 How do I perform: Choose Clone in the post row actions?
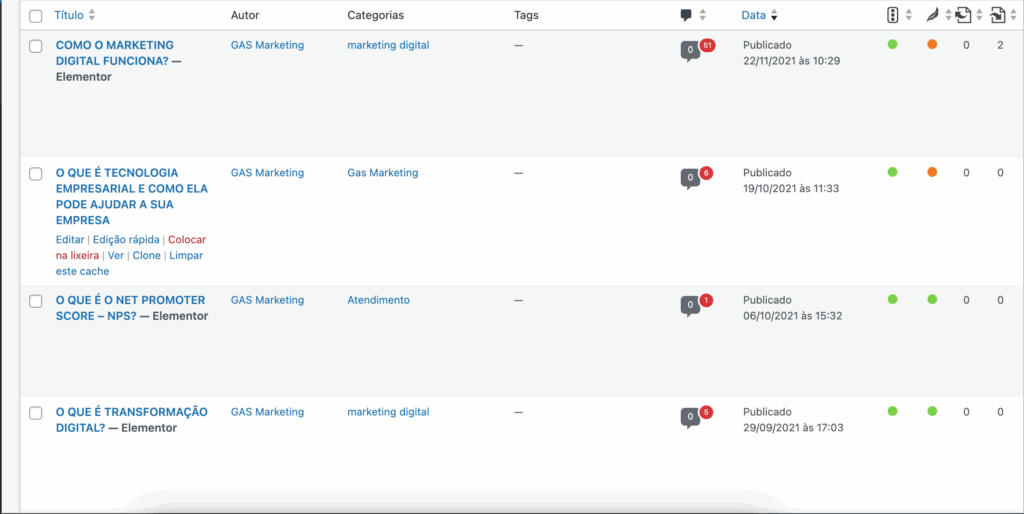[x=146, y=256]
